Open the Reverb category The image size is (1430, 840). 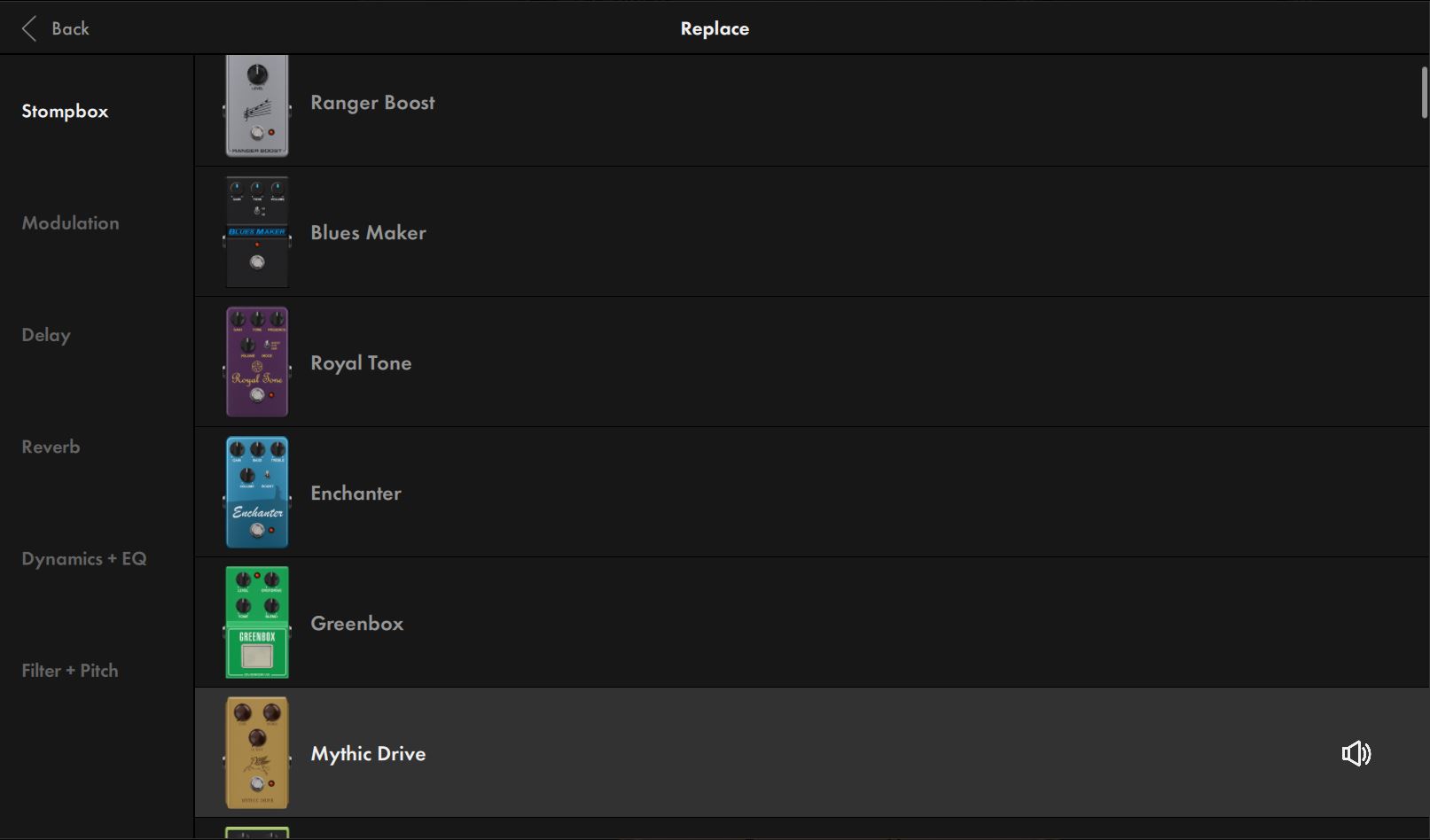point(51,447)
